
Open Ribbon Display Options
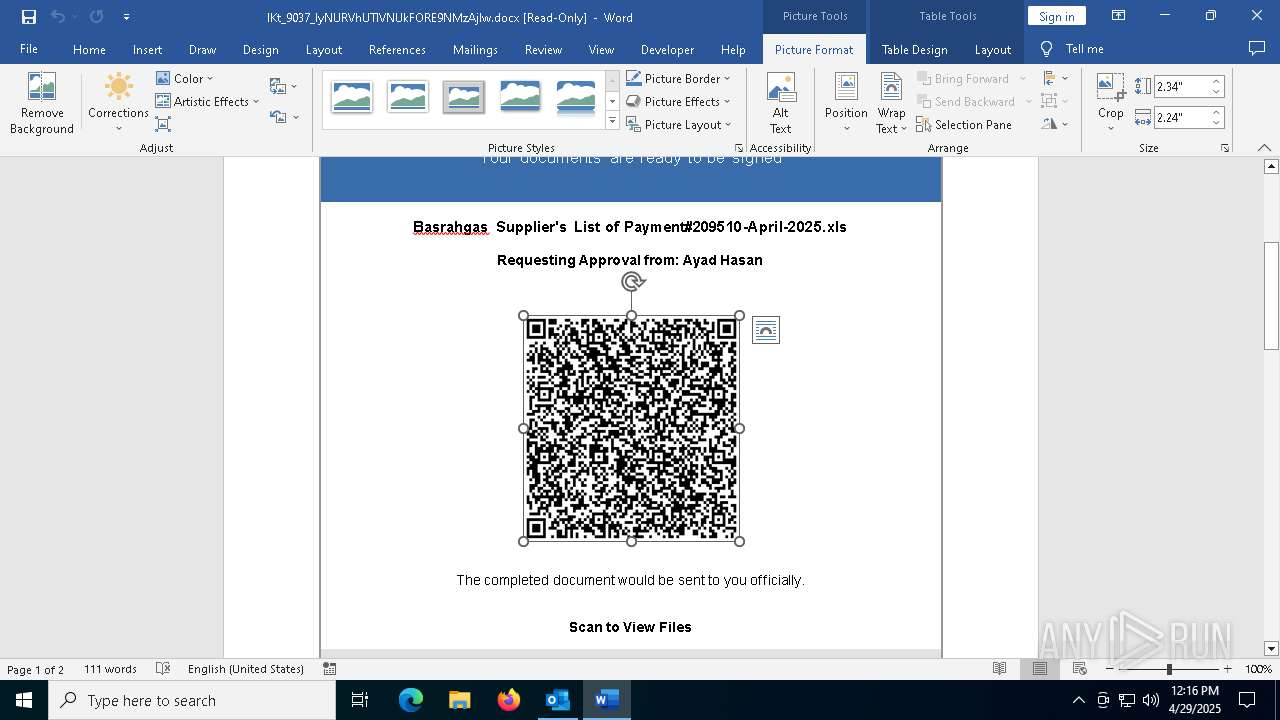(x=1119, y=16)
